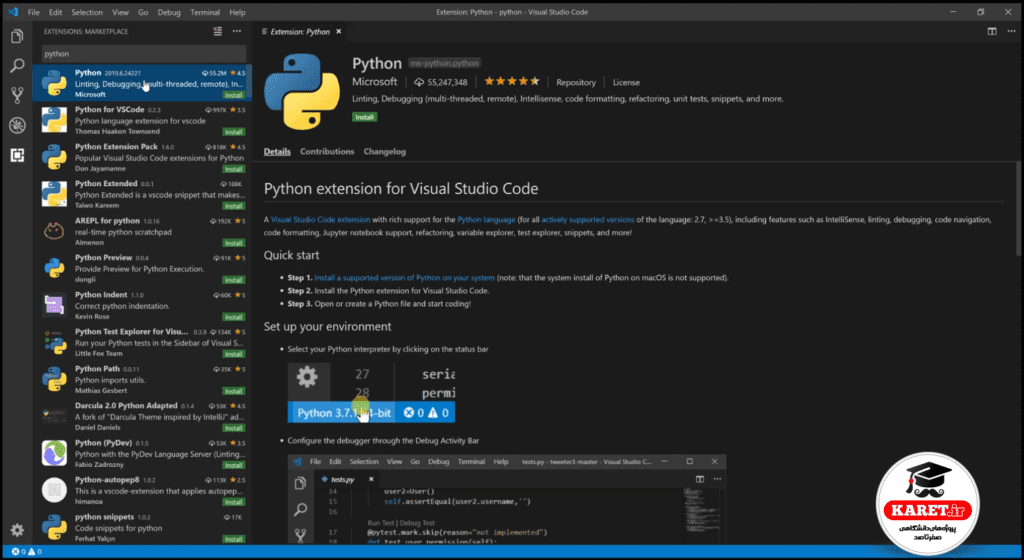Viewport: 1024px width, 560px height.
Task: Open the Search view in activity bar
Action: click(x=17, y=65)
